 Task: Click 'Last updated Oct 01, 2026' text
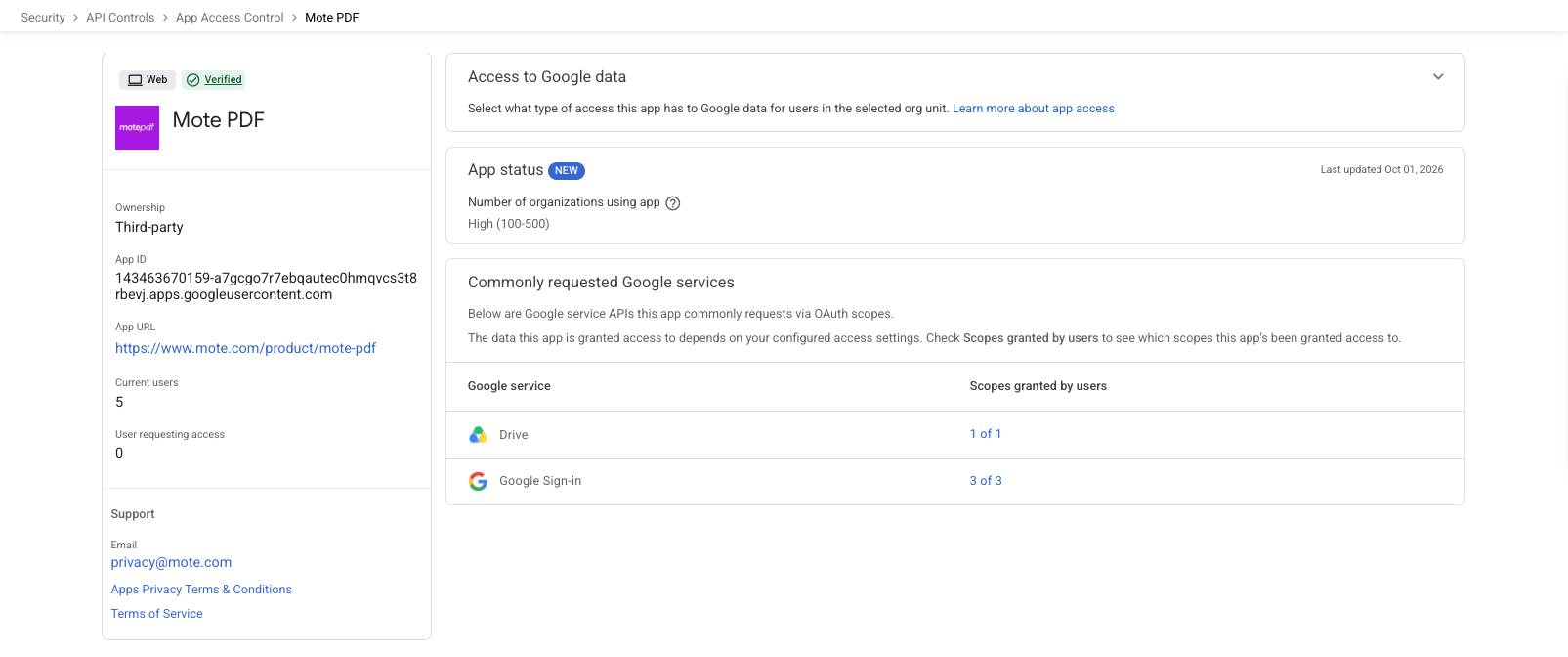1381,170
